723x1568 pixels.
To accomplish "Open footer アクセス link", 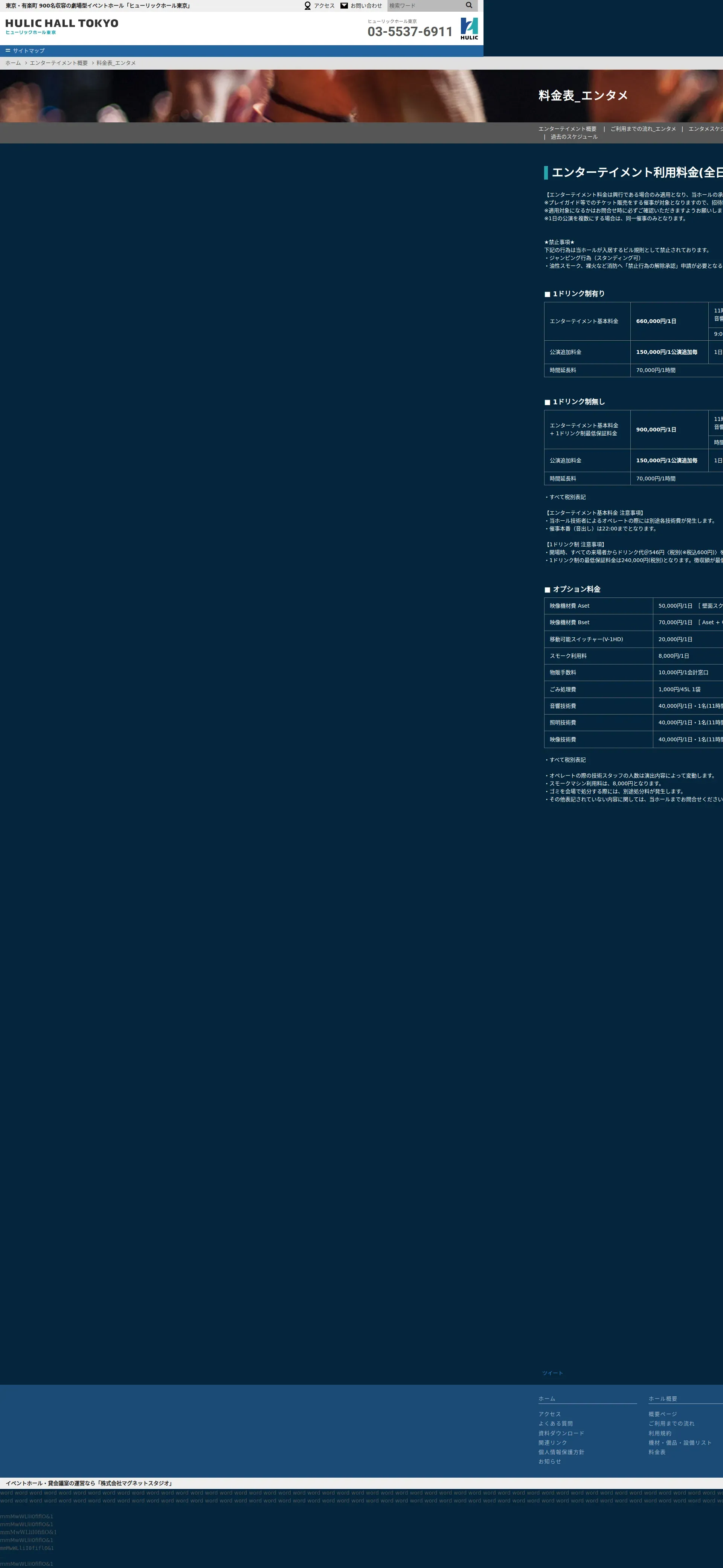I will (x=549, y=1414).
